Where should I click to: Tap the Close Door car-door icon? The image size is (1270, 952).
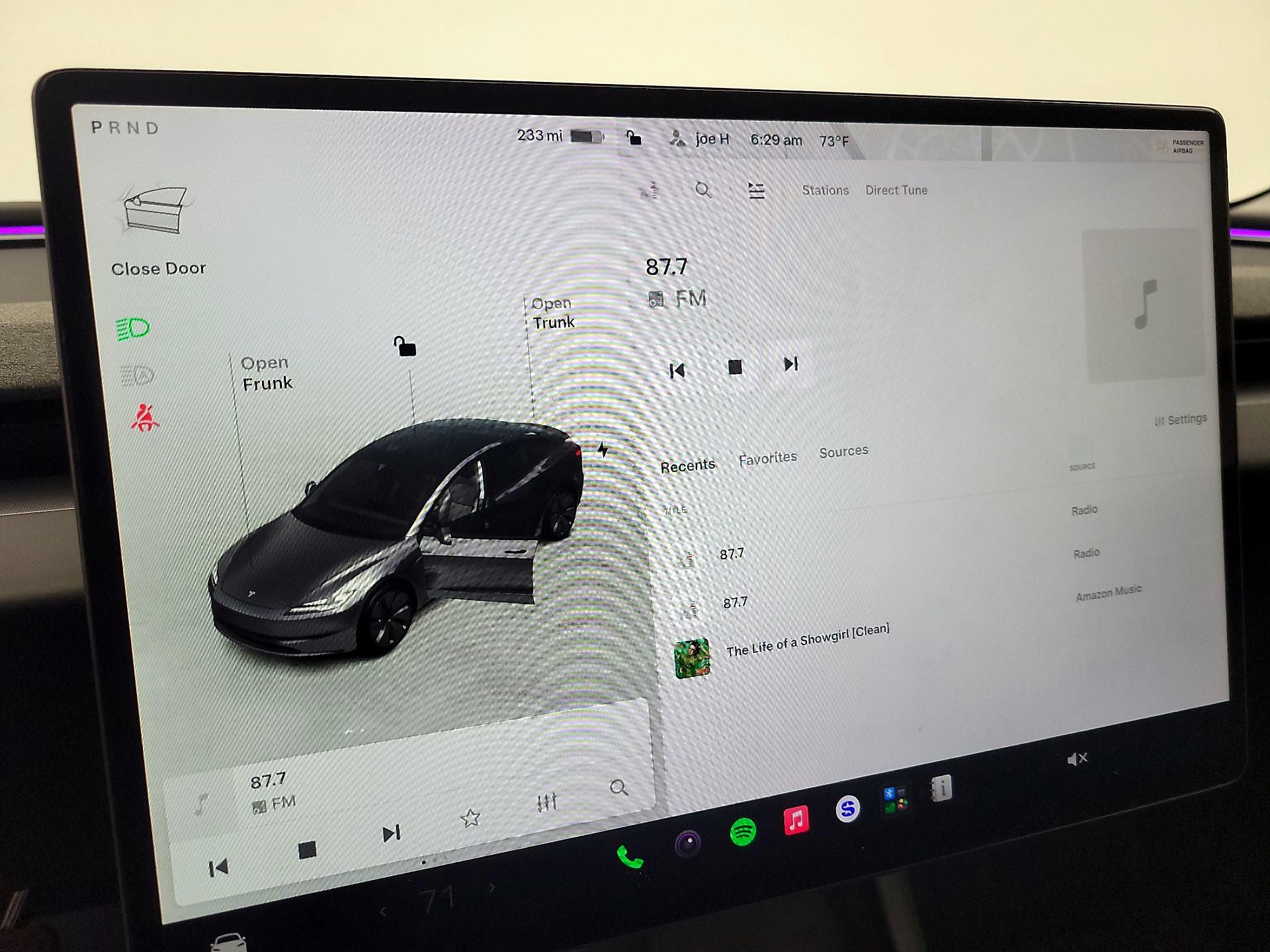click(x=155, y=210)
